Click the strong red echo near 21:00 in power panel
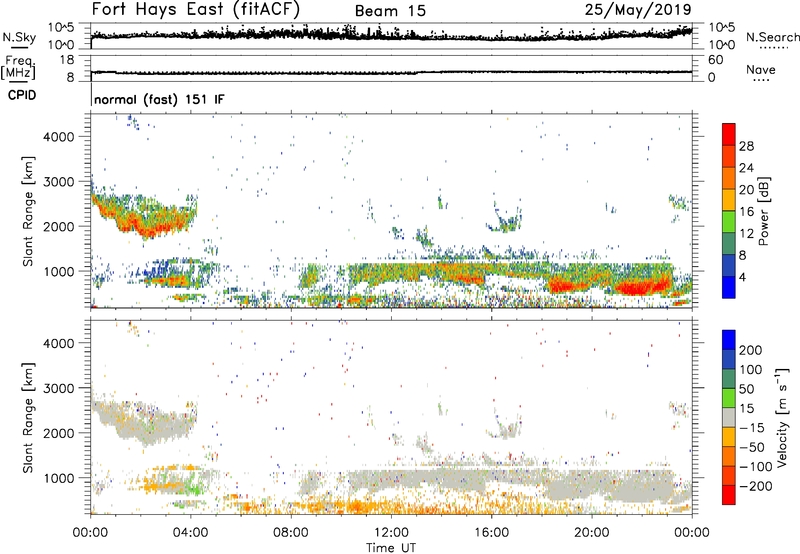Viewport: 800px width, 554px height. [641, 287]
